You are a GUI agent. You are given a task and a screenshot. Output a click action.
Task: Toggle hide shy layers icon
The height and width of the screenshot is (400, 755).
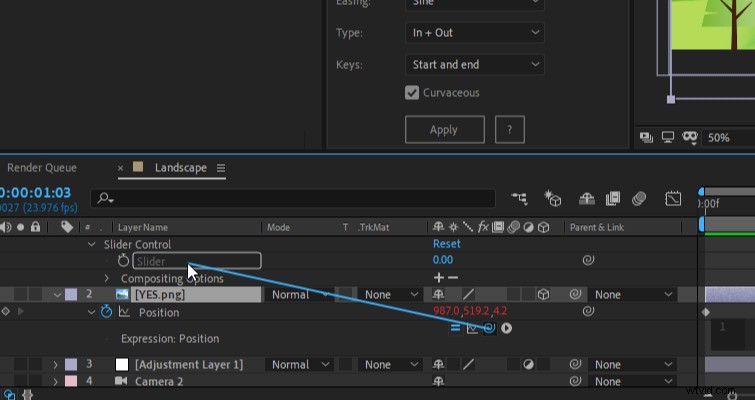586,198
